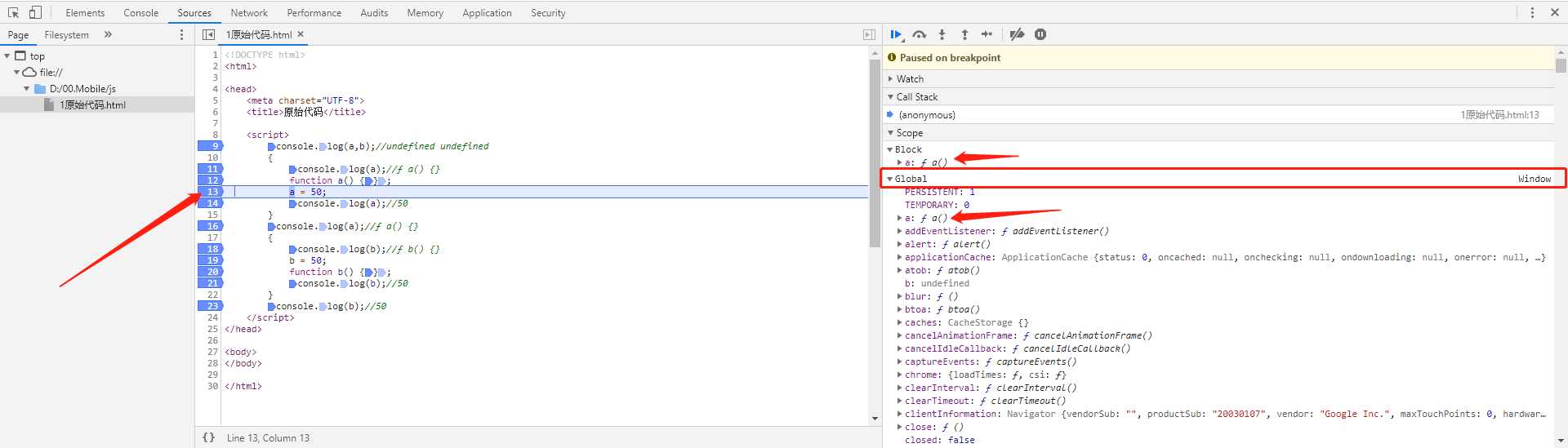
Task: Hide the debugger sidebar toggle icon
Action: tap(869, 34)
